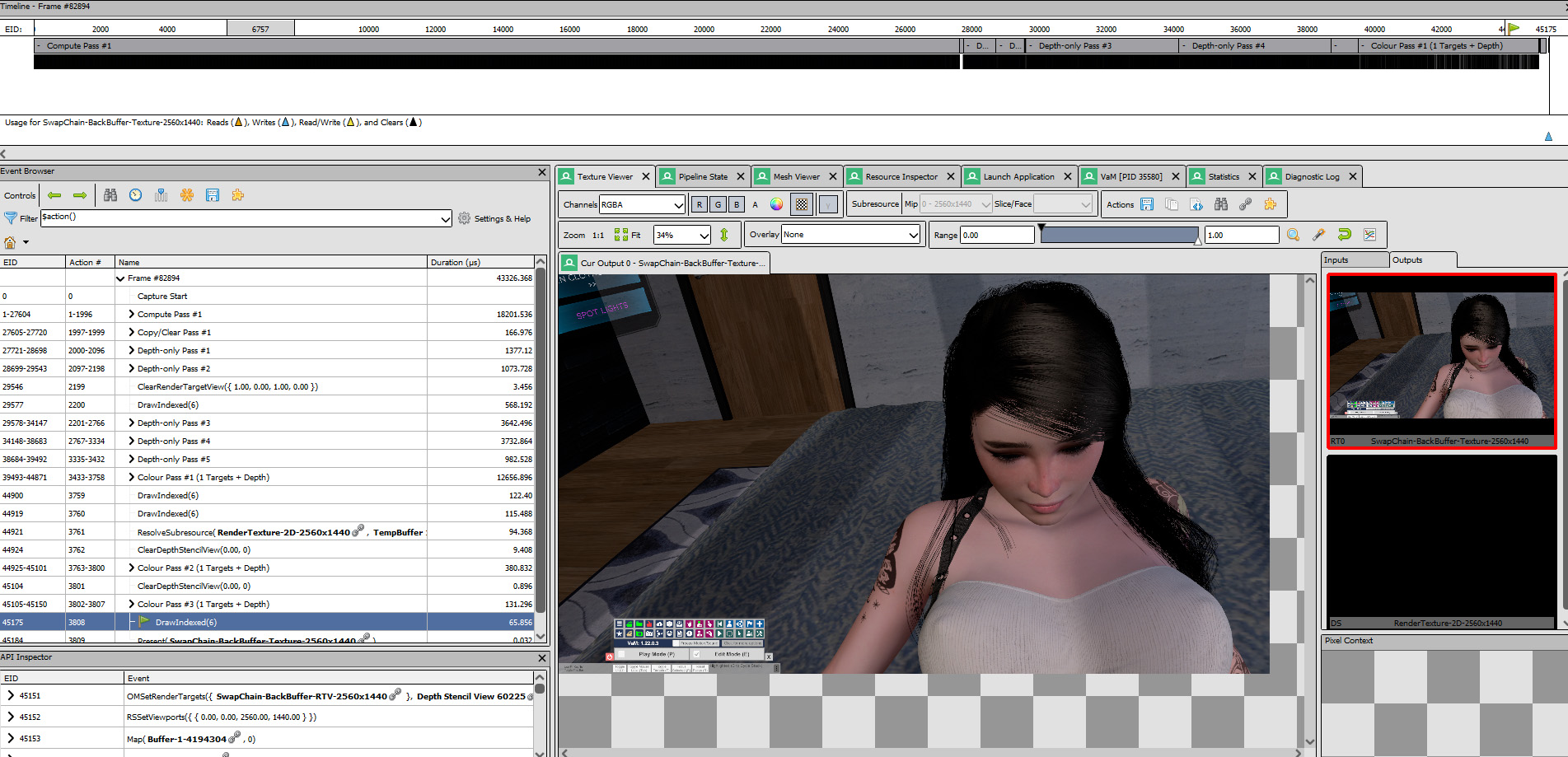Switch to the Statistics tab
The image size is (1568, 757).
(x=1224, y=176)
